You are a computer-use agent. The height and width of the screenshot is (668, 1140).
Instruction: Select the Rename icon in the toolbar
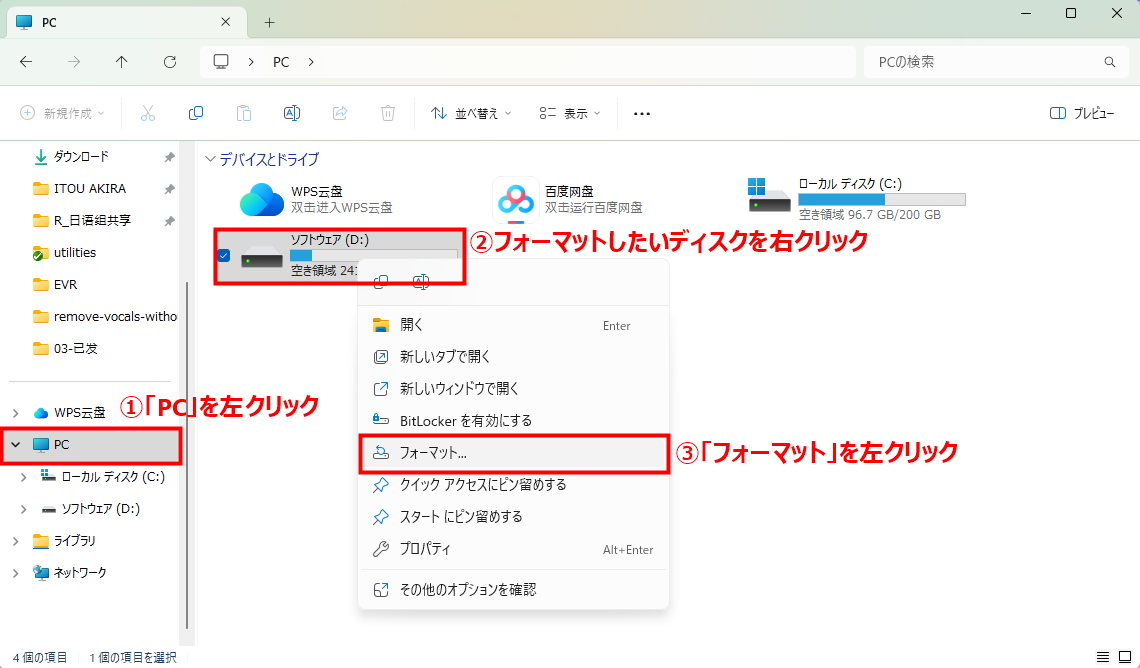pos(292,112)
